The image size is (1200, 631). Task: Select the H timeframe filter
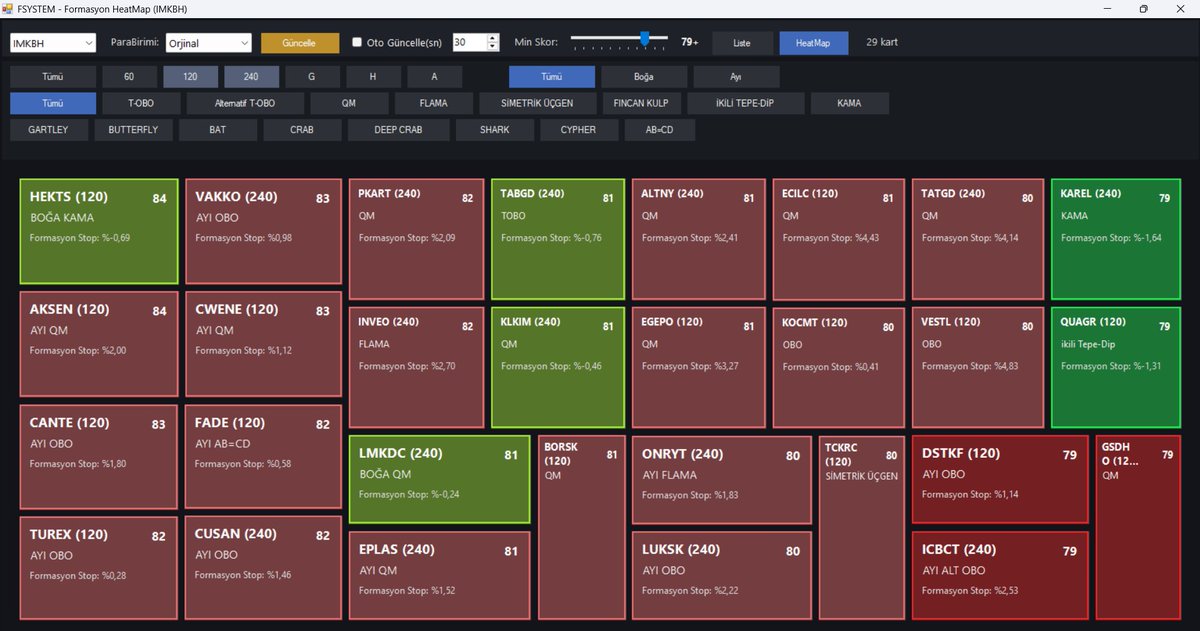(373, 77)
